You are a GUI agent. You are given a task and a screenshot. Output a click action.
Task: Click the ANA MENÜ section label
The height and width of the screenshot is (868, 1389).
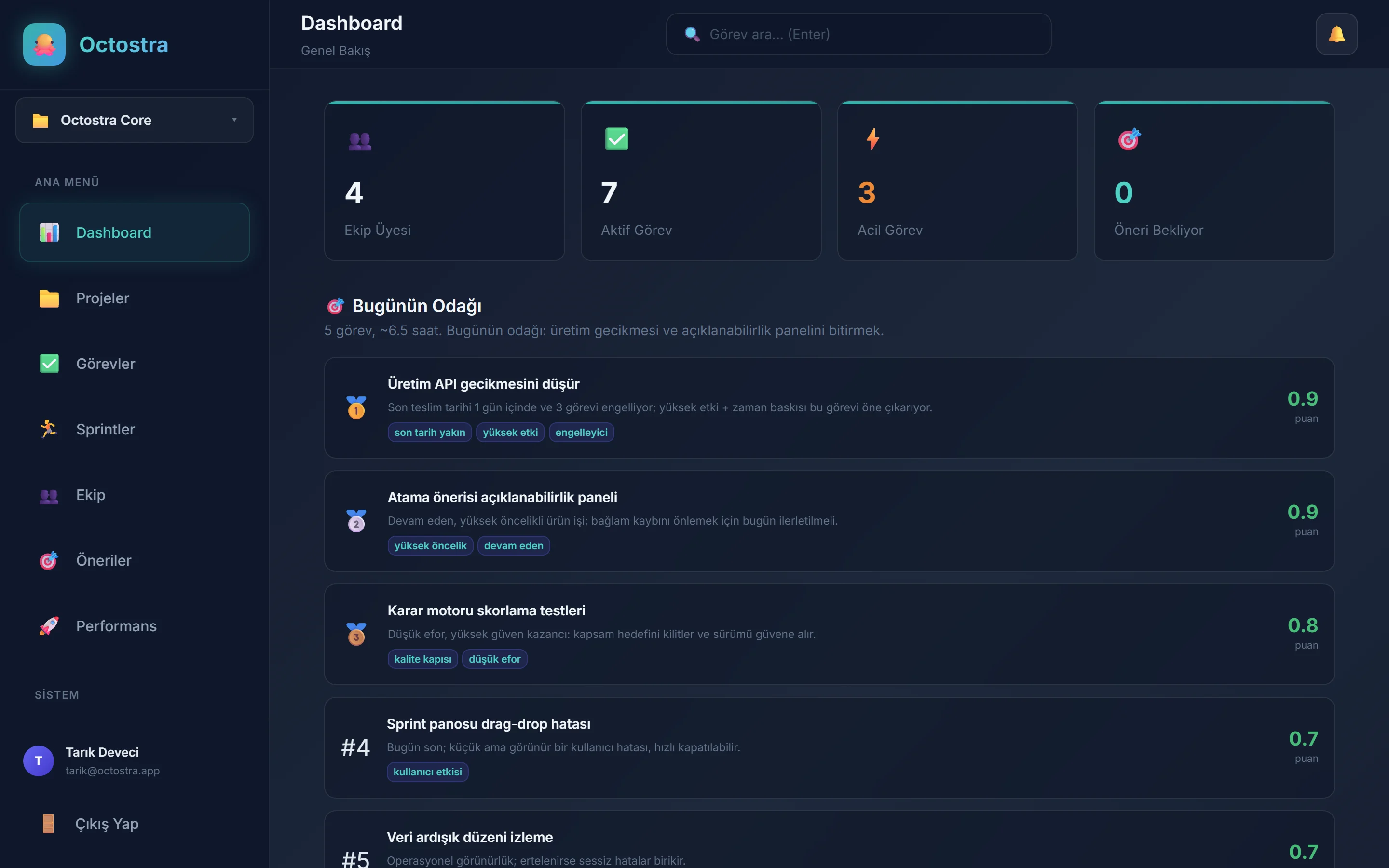(67, 182)
